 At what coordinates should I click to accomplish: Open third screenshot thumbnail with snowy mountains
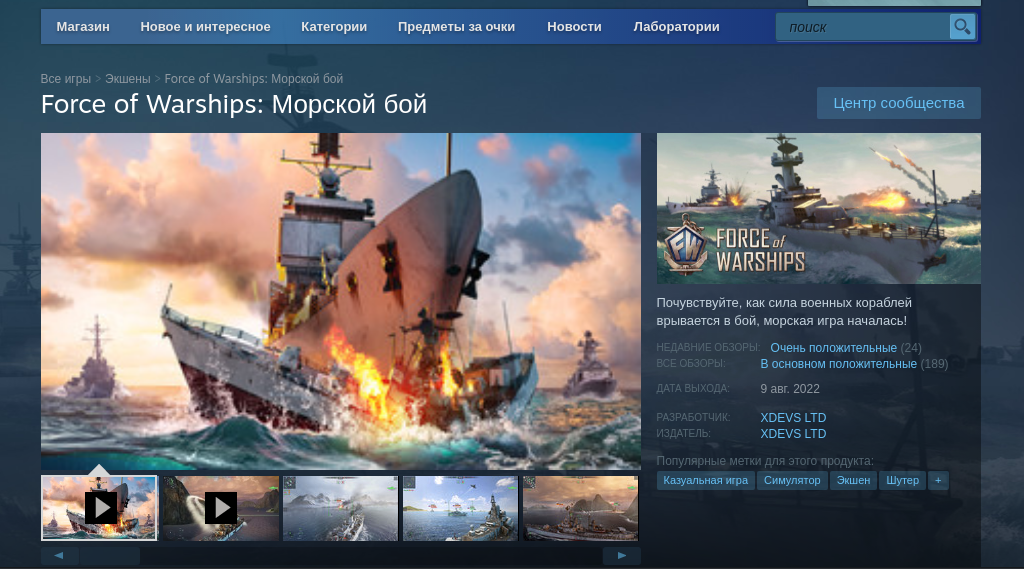click(x=340, y=508)
